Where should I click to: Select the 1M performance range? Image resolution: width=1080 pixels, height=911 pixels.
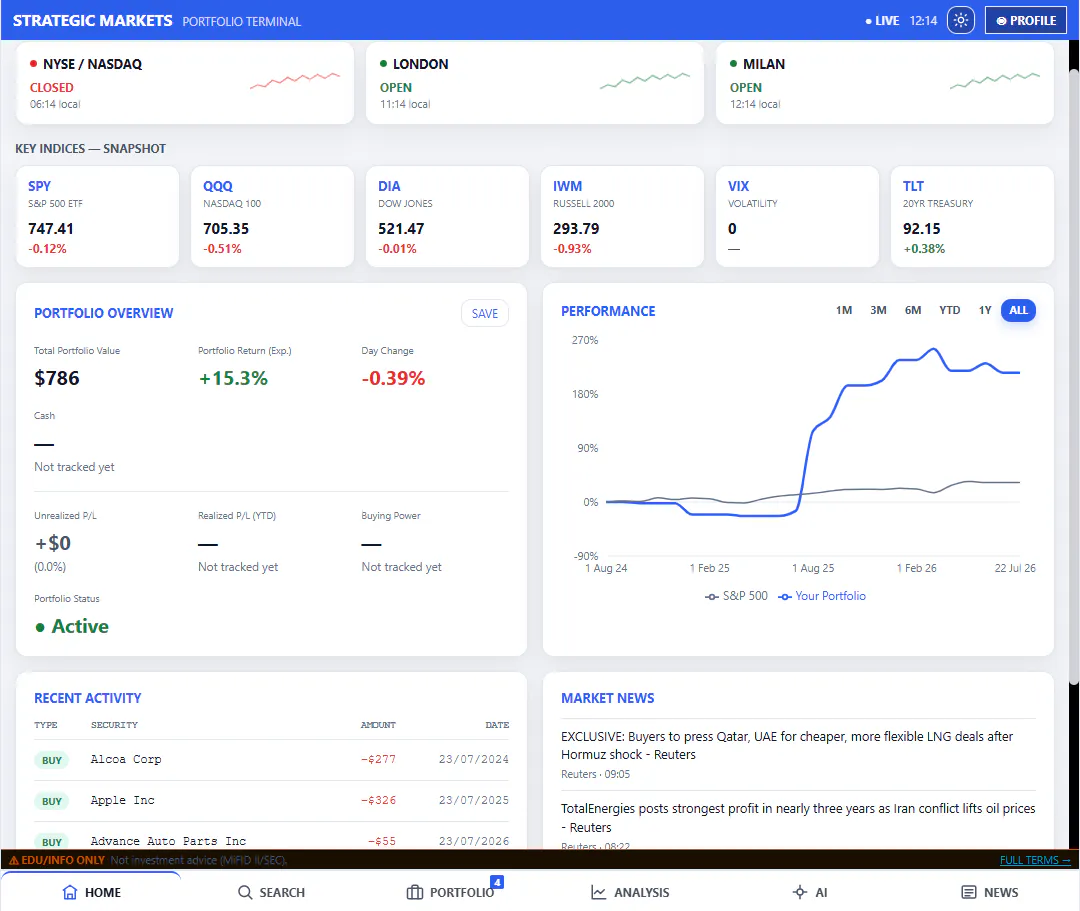(844, 311)
